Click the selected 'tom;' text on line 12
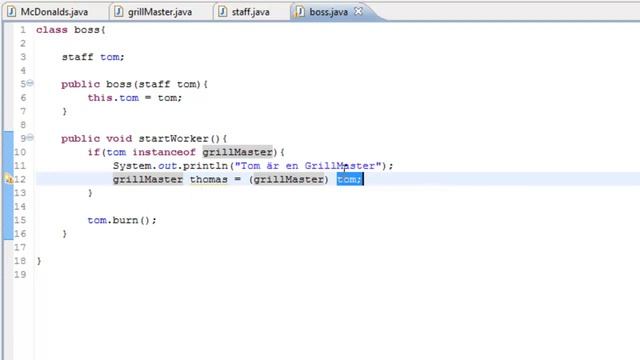The height and width of the screenshot is (360, 640). [349, 179]
